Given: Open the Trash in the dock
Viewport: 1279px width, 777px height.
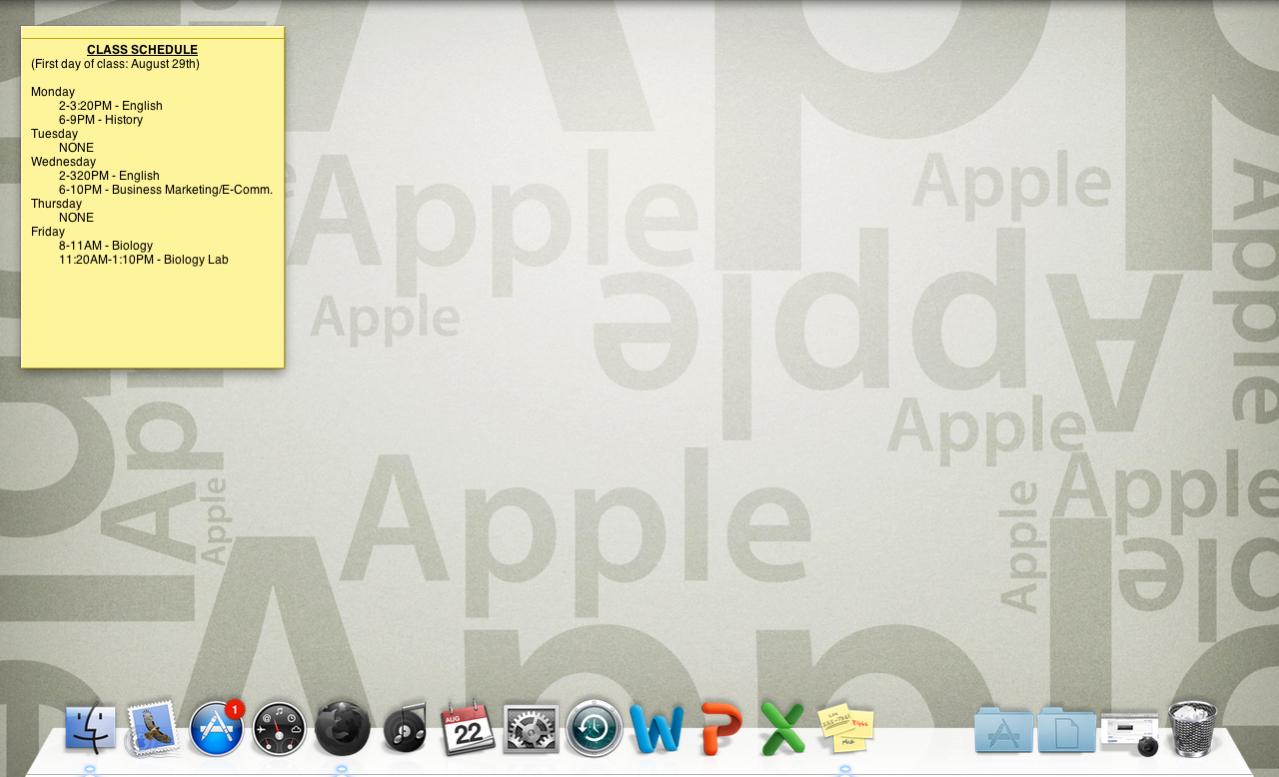Looking at the screenshot, I should pos(1192,728).
